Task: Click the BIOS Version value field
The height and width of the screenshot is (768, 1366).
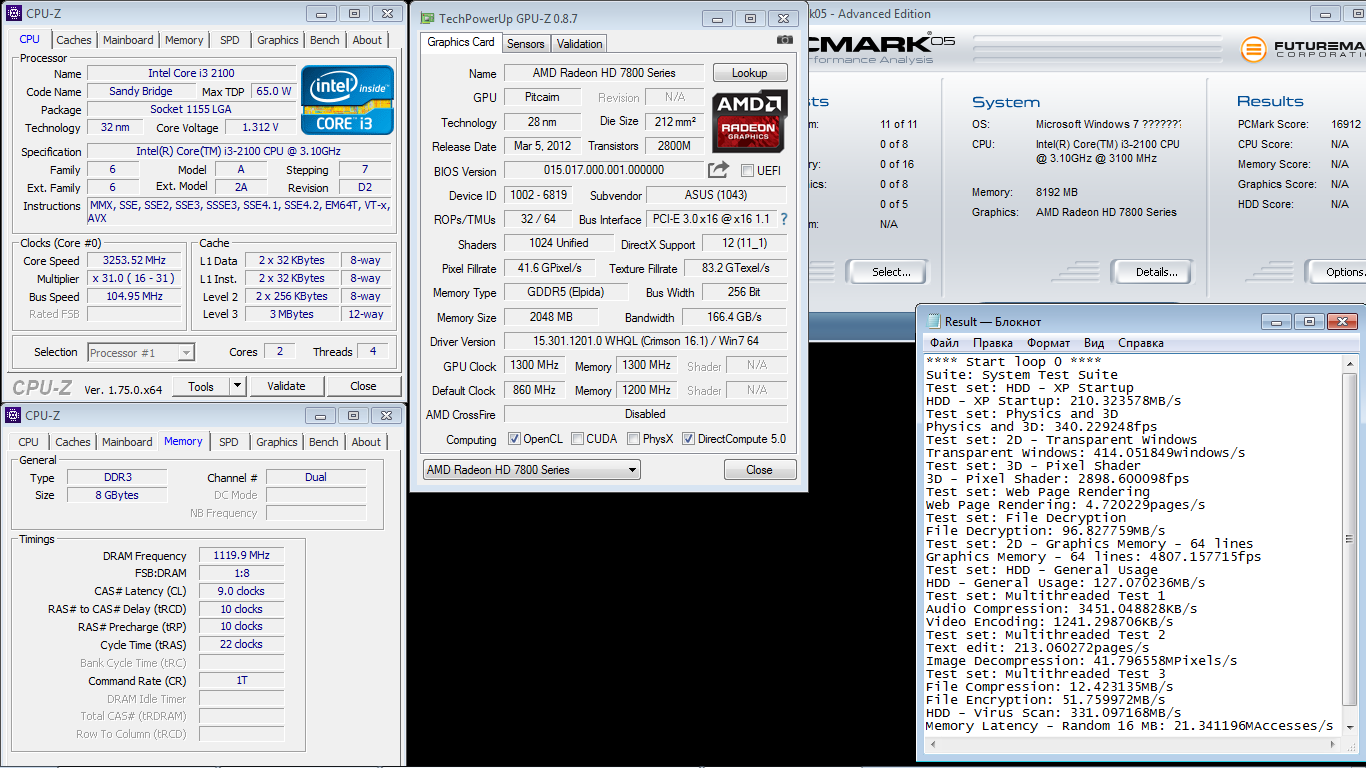Action: point(604,171)
